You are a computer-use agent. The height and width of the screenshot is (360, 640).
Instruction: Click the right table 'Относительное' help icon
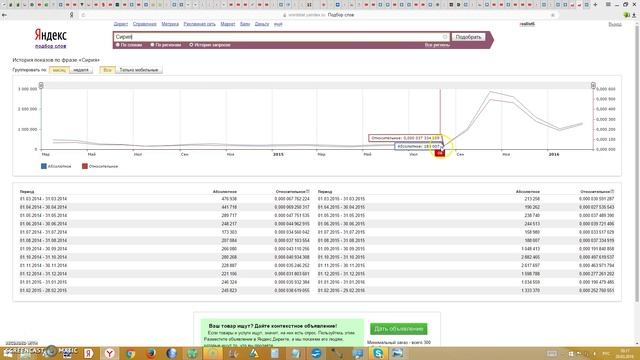tap(612, 191)
